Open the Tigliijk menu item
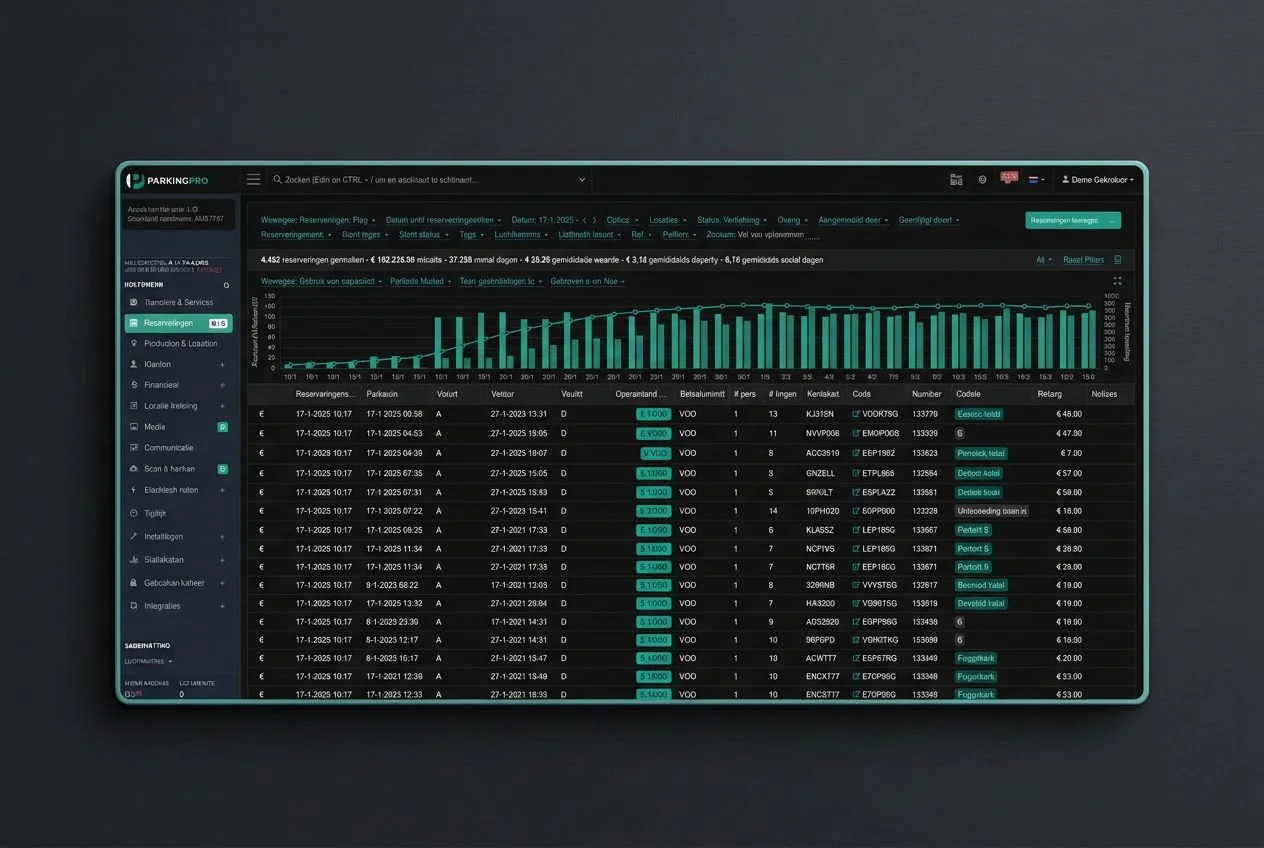The width and height of the screenshot is (1264, 848). 179,513
